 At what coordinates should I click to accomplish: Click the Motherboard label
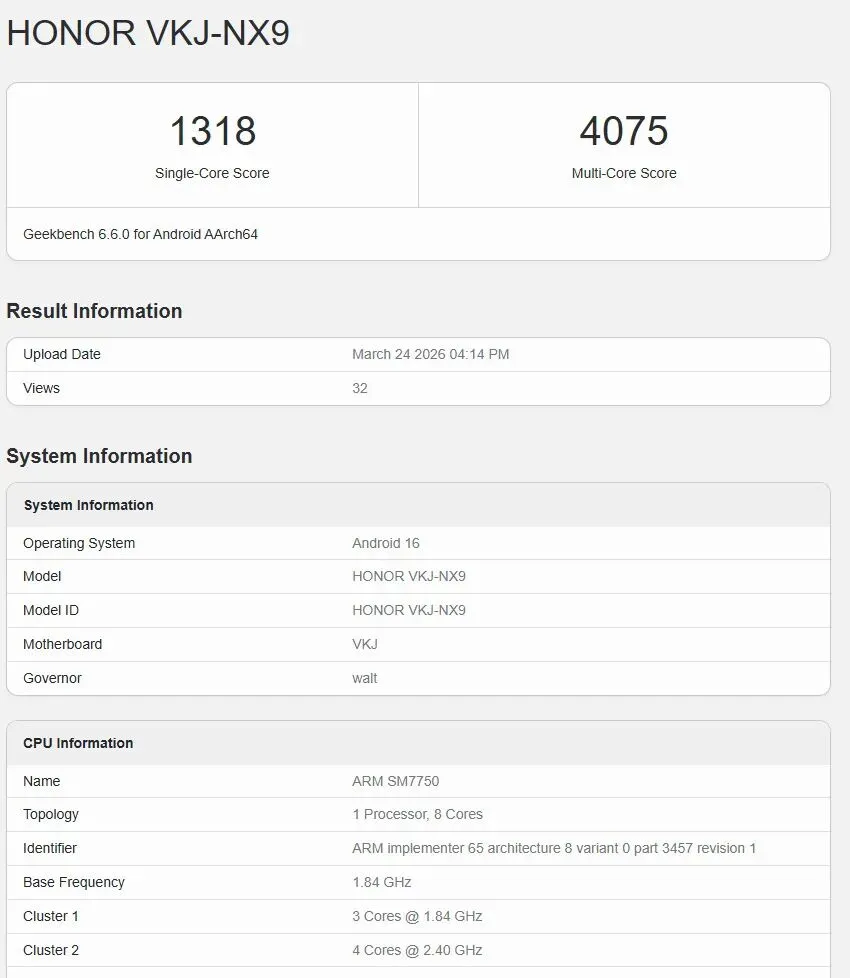tap(62, 644)
